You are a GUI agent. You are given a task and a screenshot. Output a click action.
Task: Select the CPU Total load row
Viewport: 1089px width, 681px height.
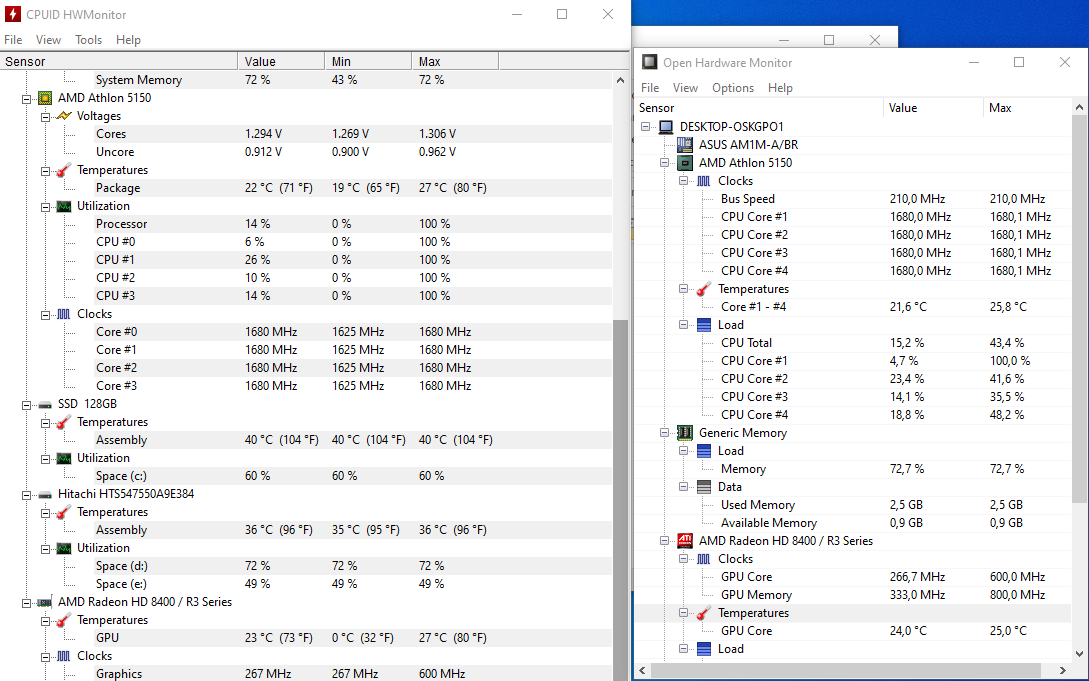(854, 343)
